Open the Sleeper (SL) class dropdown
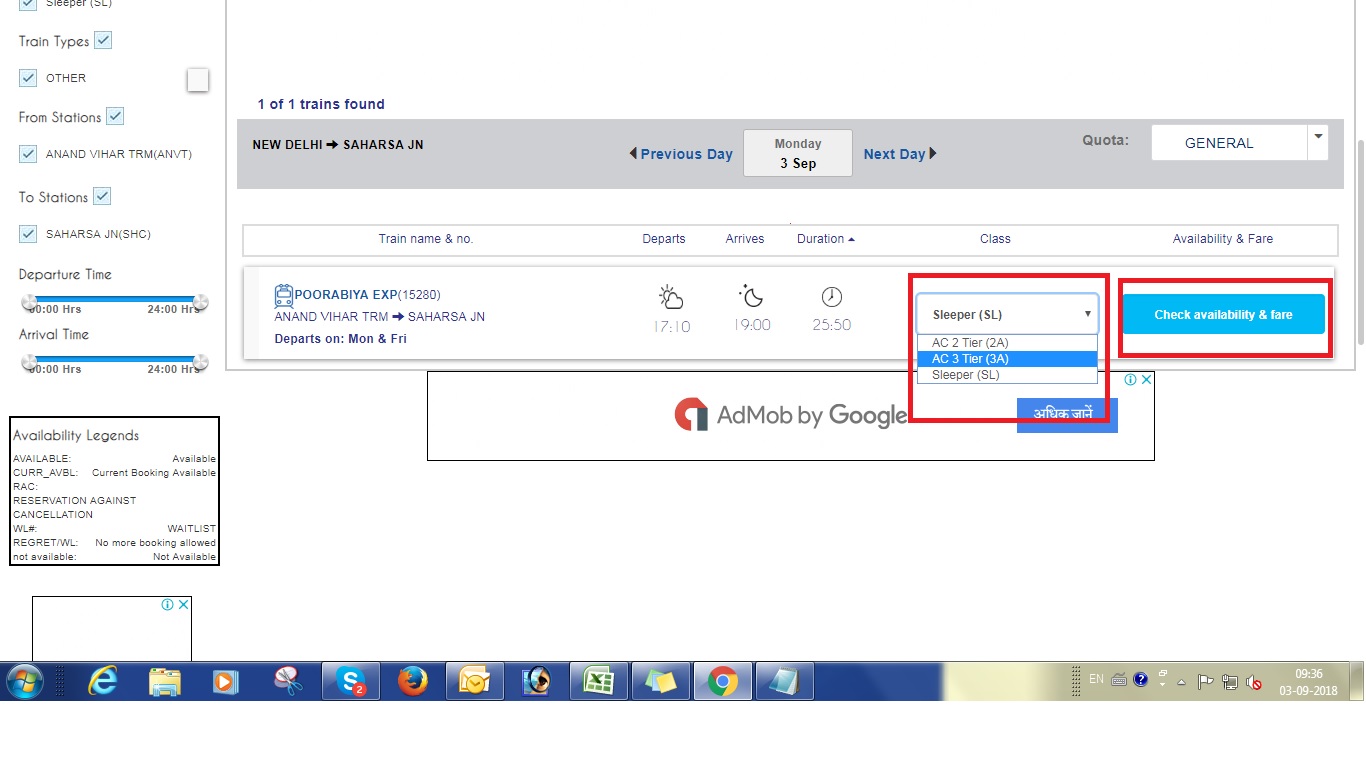 tap(1008, 314)
